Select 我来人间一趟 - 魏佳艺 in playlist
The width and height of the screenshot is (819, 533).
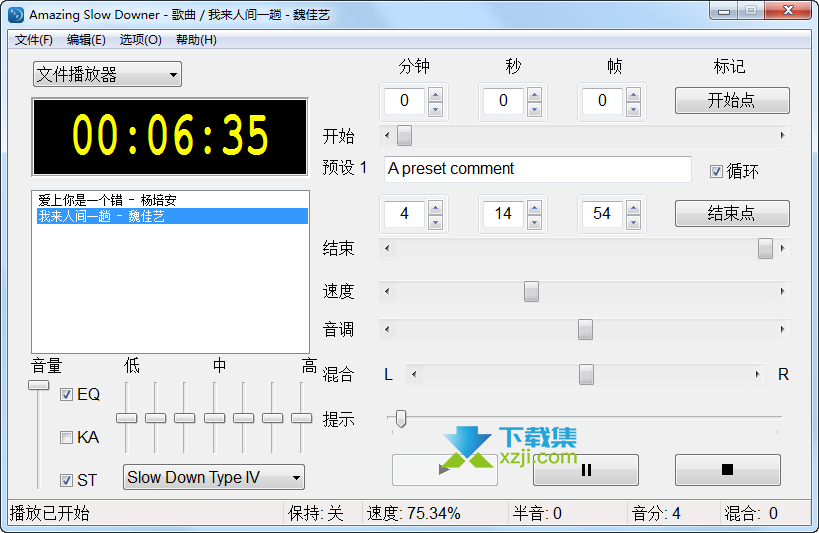[172, 216]
